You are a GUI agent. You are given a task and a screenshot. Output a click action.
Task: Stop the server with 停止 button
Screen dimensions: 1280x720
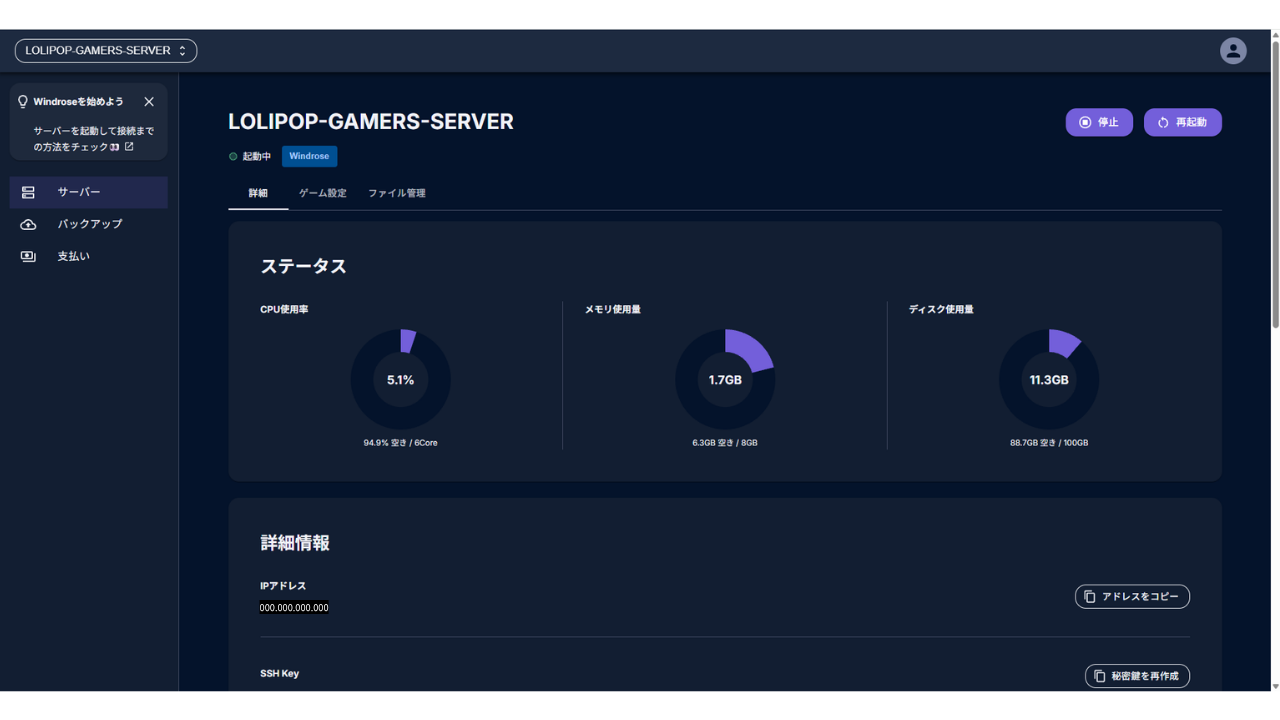[1099, 122]
